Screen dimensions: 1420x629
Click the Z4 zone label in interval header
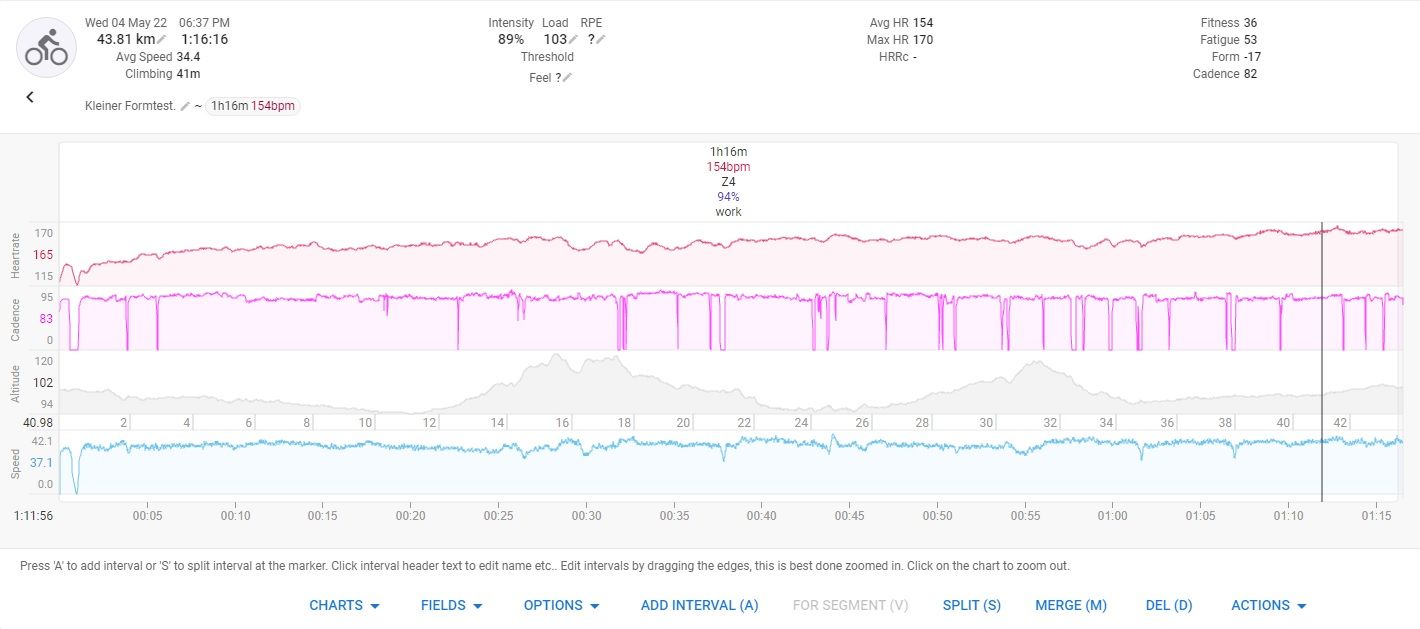click(728, 182)
